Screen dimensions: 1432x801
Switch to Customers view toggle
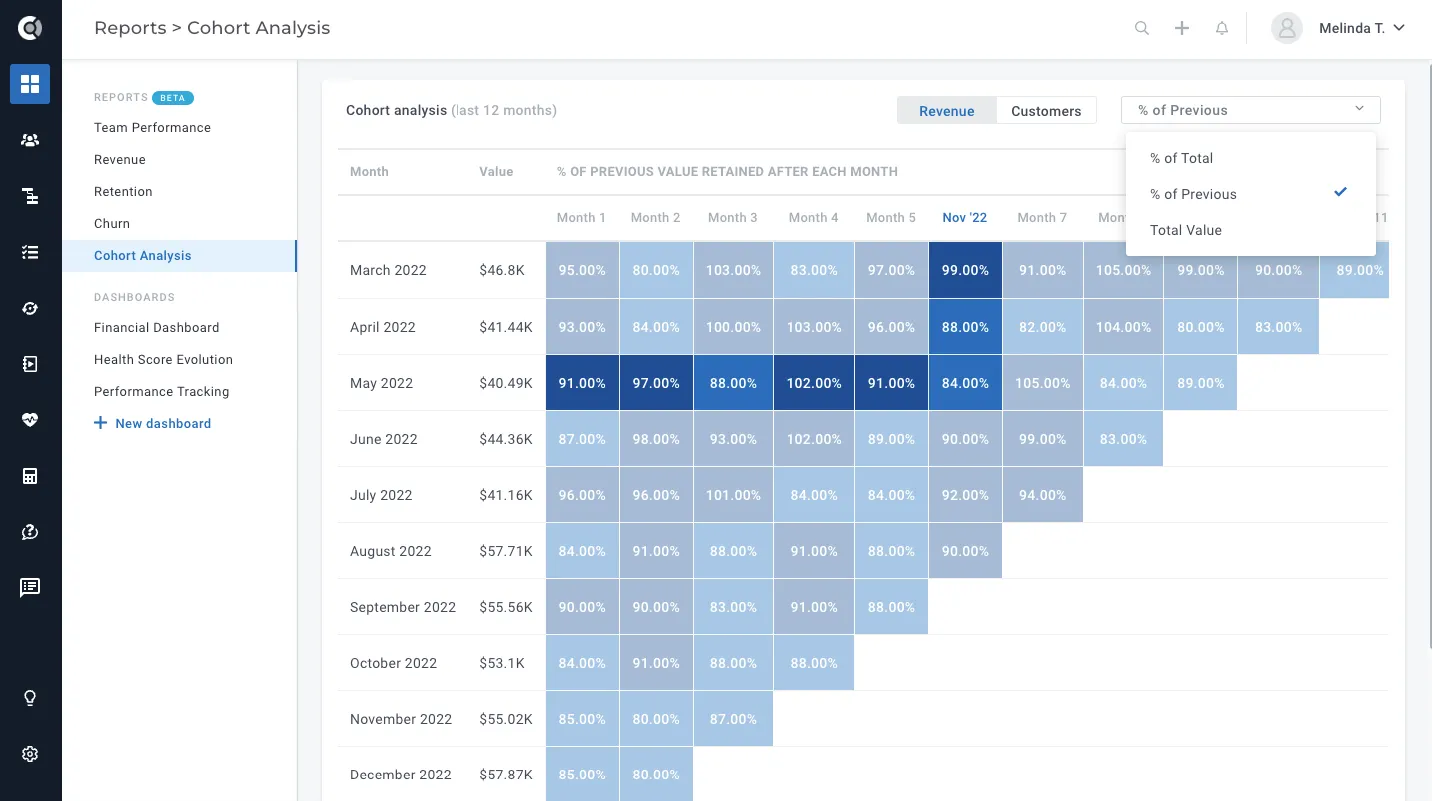click(x=1046, y=111)
